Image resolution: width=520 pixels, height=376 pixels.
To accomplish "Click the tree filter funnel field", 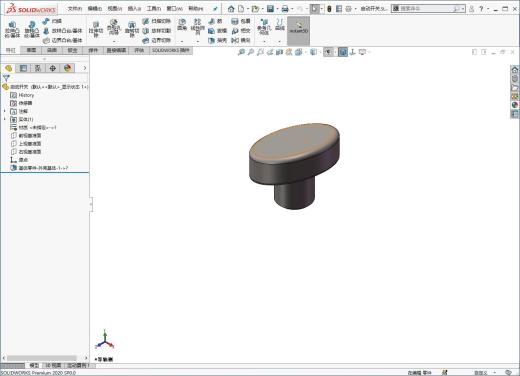I will [45, 78].
